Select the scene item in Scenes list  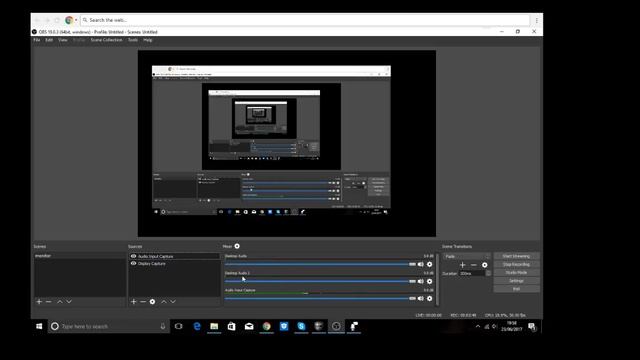coord(80,256)
